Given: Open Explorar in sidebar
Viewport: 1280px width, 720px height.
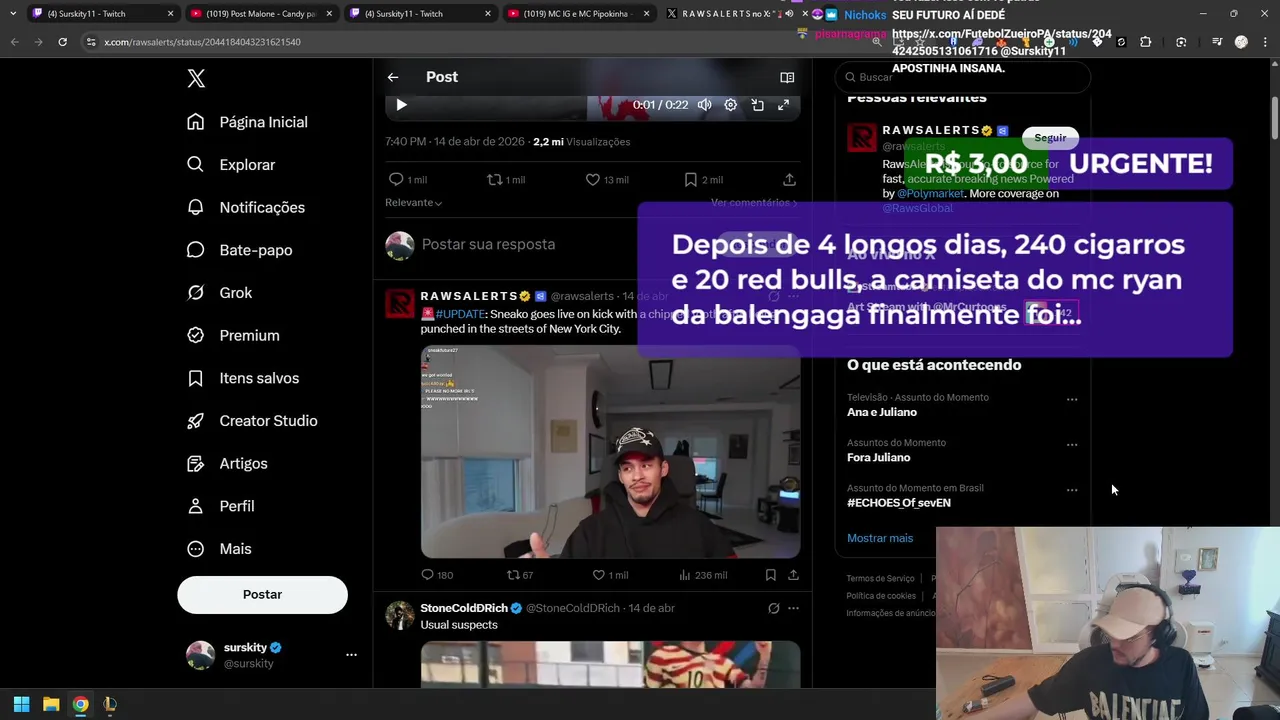Looking at the screenshot, I should [231, 165].
